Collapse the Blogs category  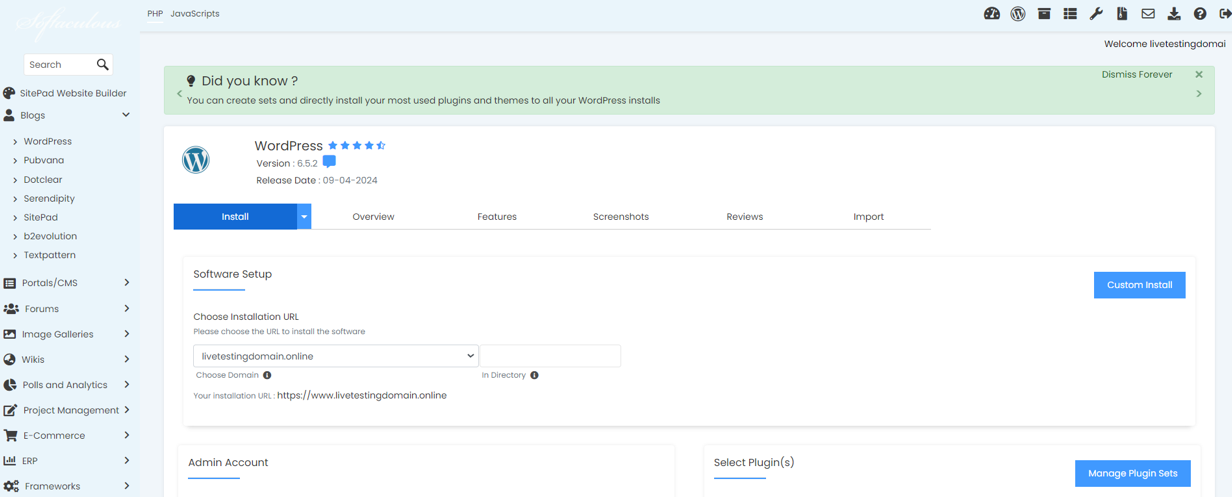126,115
